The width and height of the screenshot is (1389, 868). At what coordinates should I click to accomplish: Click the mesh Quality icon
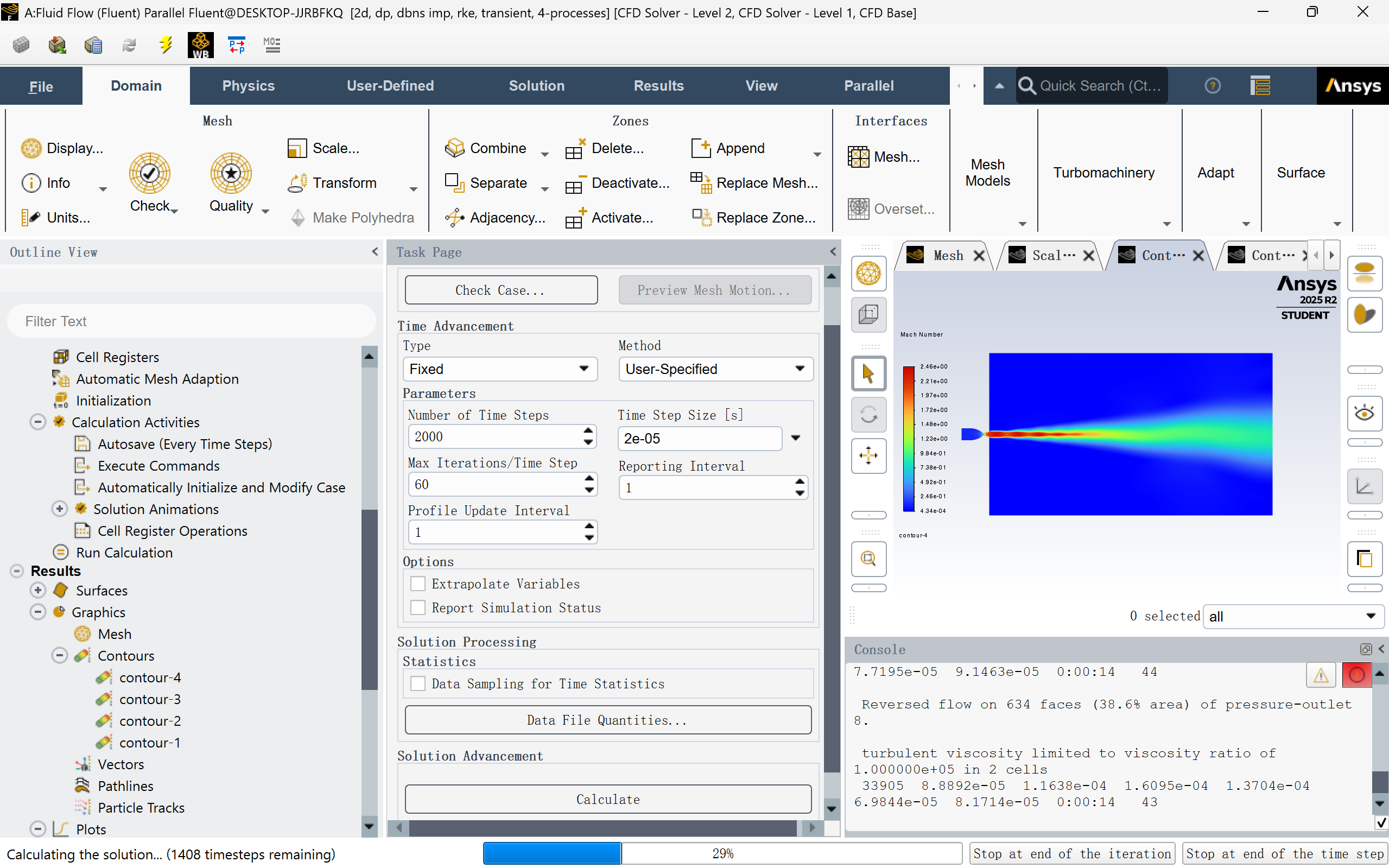pyautogui.click(x=231, y=173)
